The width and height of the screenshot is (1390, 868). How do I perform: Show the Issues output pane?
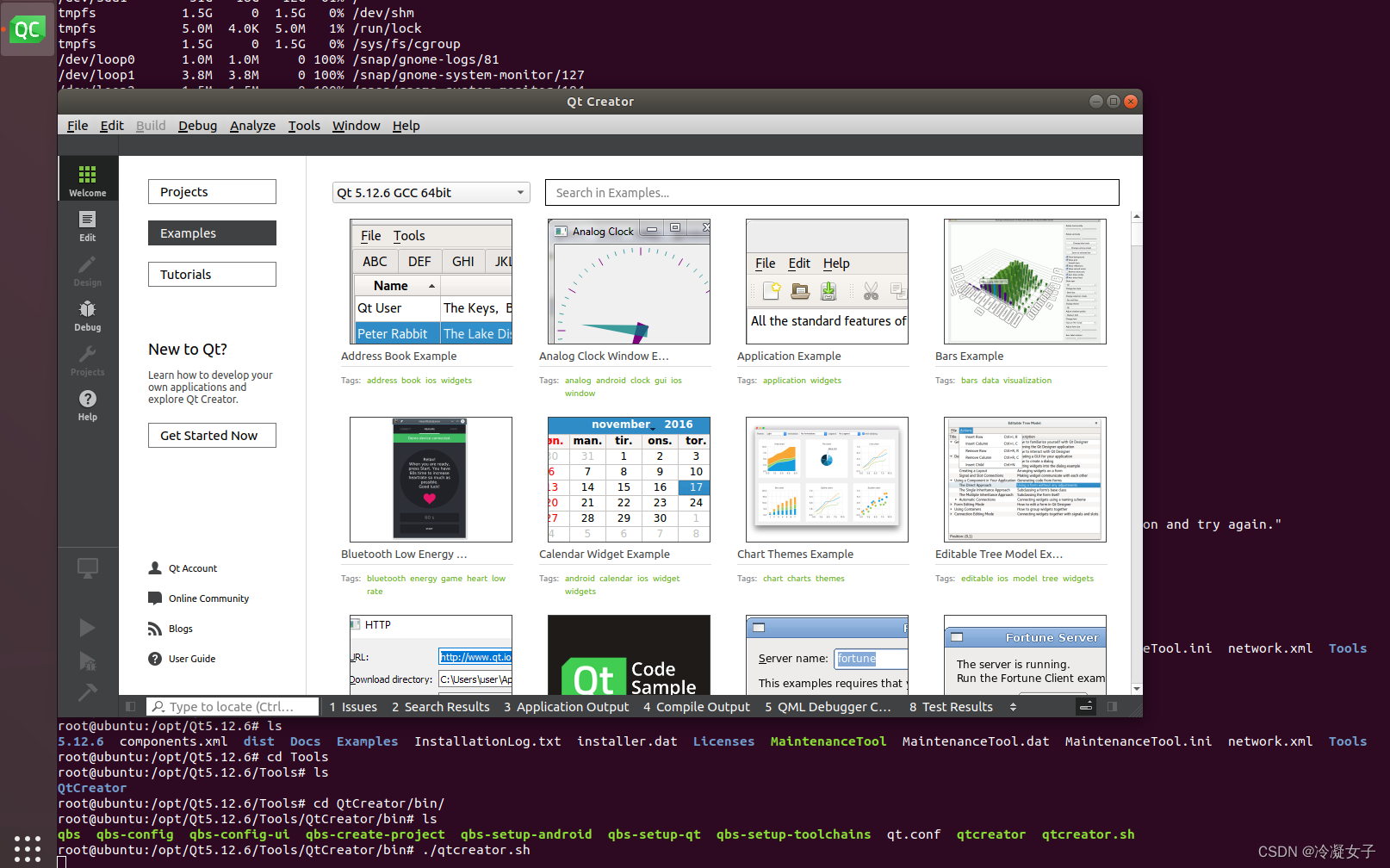(353, 707)
